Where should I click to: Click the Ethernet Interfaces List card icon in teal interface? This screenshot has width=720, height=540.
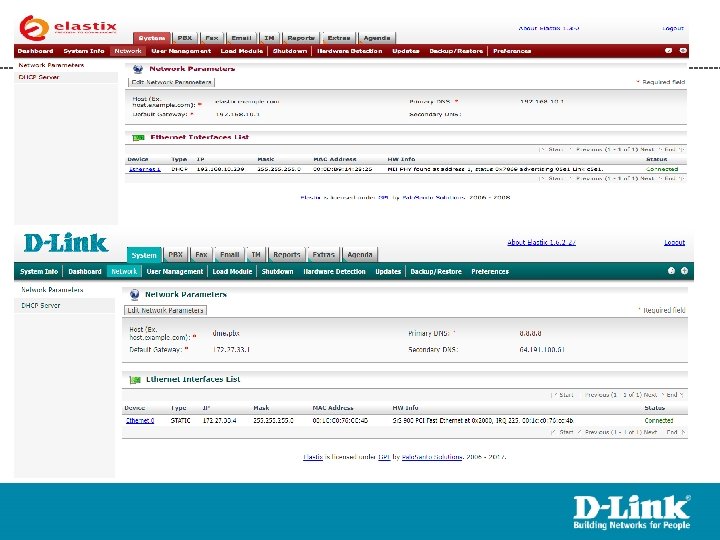click(x=135, y=380)
